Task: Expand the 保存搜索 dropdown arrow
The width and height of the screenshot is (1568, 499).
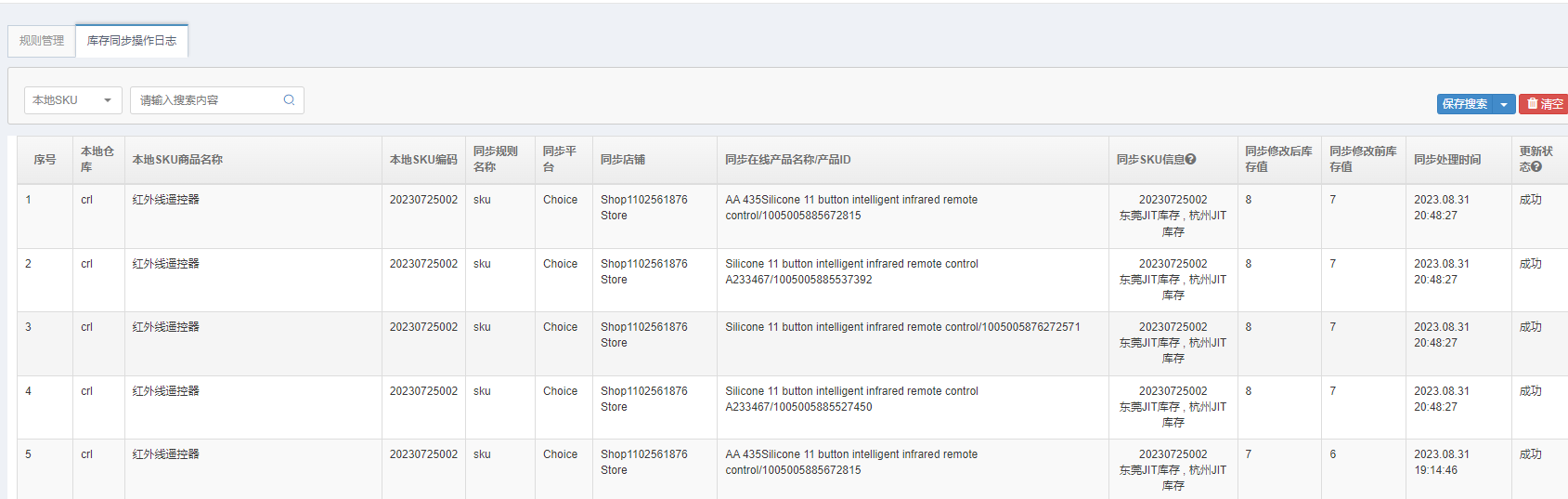Action: 1504,104
